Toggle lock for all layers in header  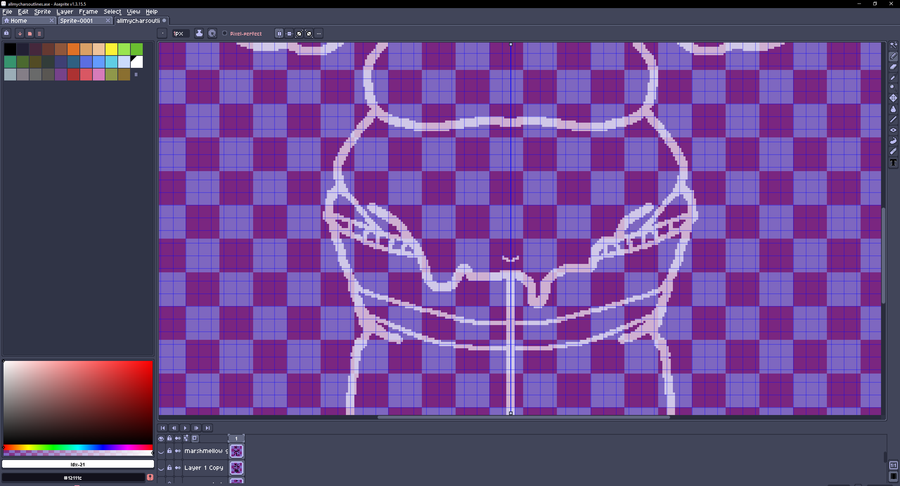click(169, 438)
